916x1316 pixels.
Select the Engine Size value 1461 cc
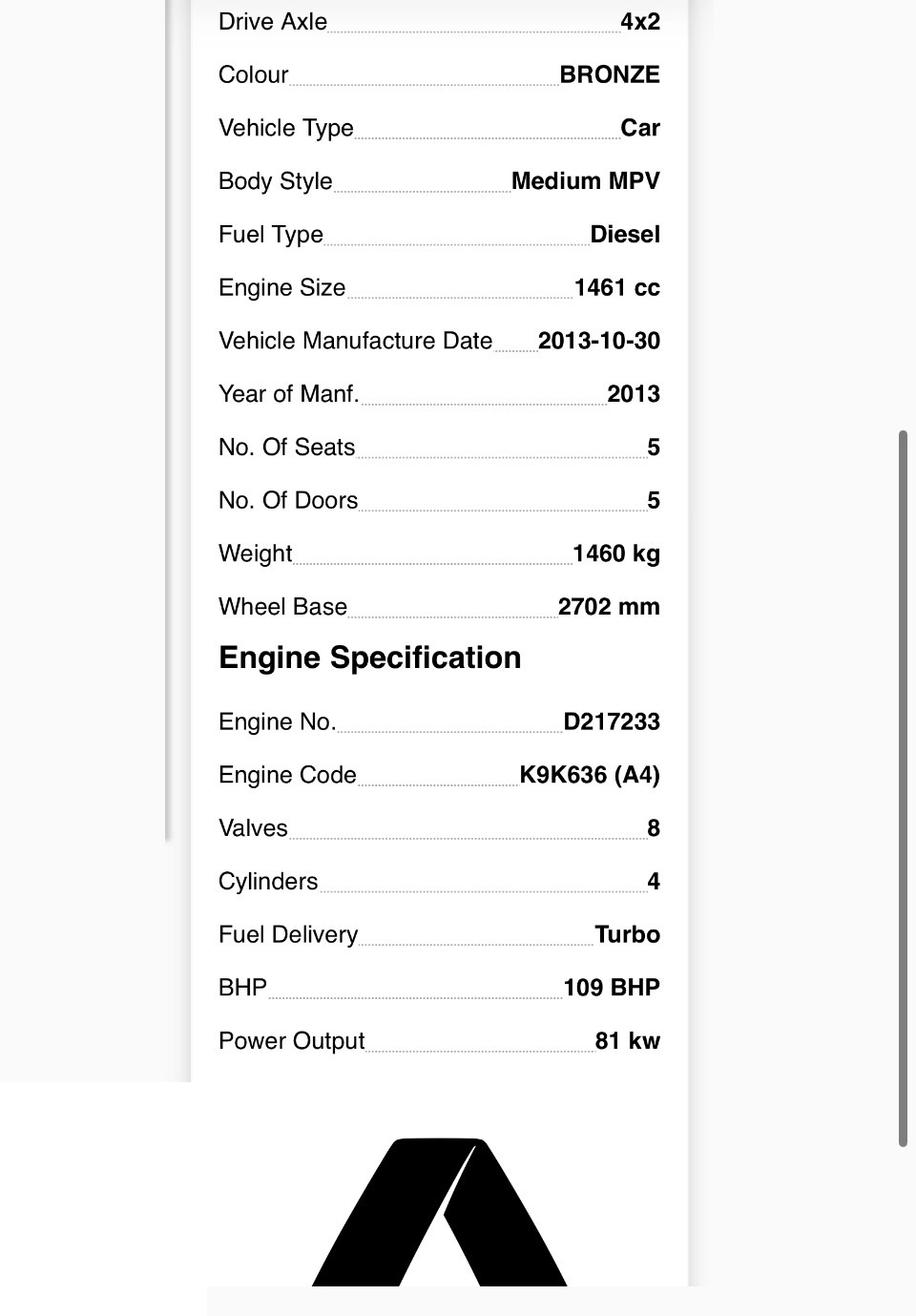(617, 287)
